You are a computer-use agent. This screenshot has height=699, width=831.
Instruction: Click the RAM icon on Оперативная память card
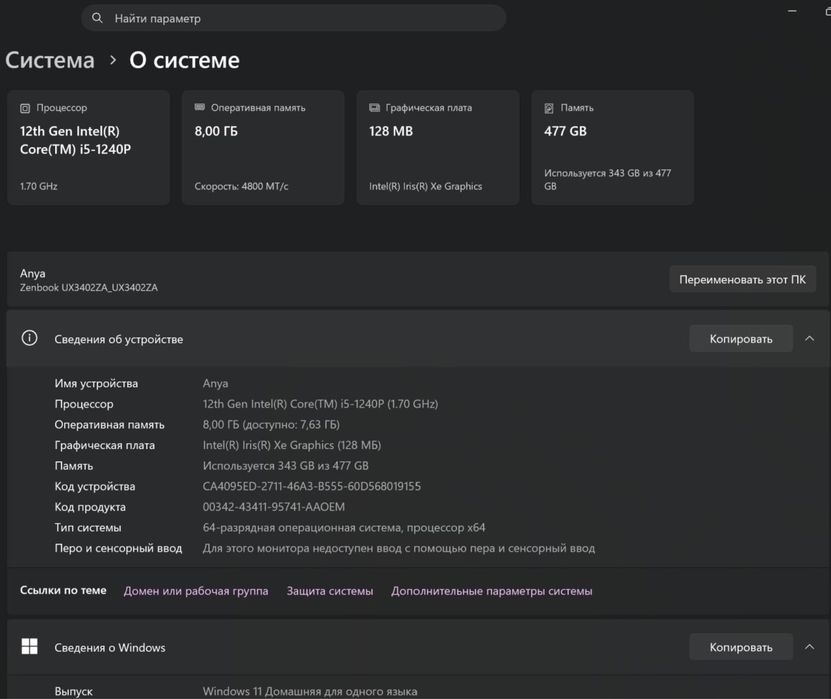click(x=199, y=107)
